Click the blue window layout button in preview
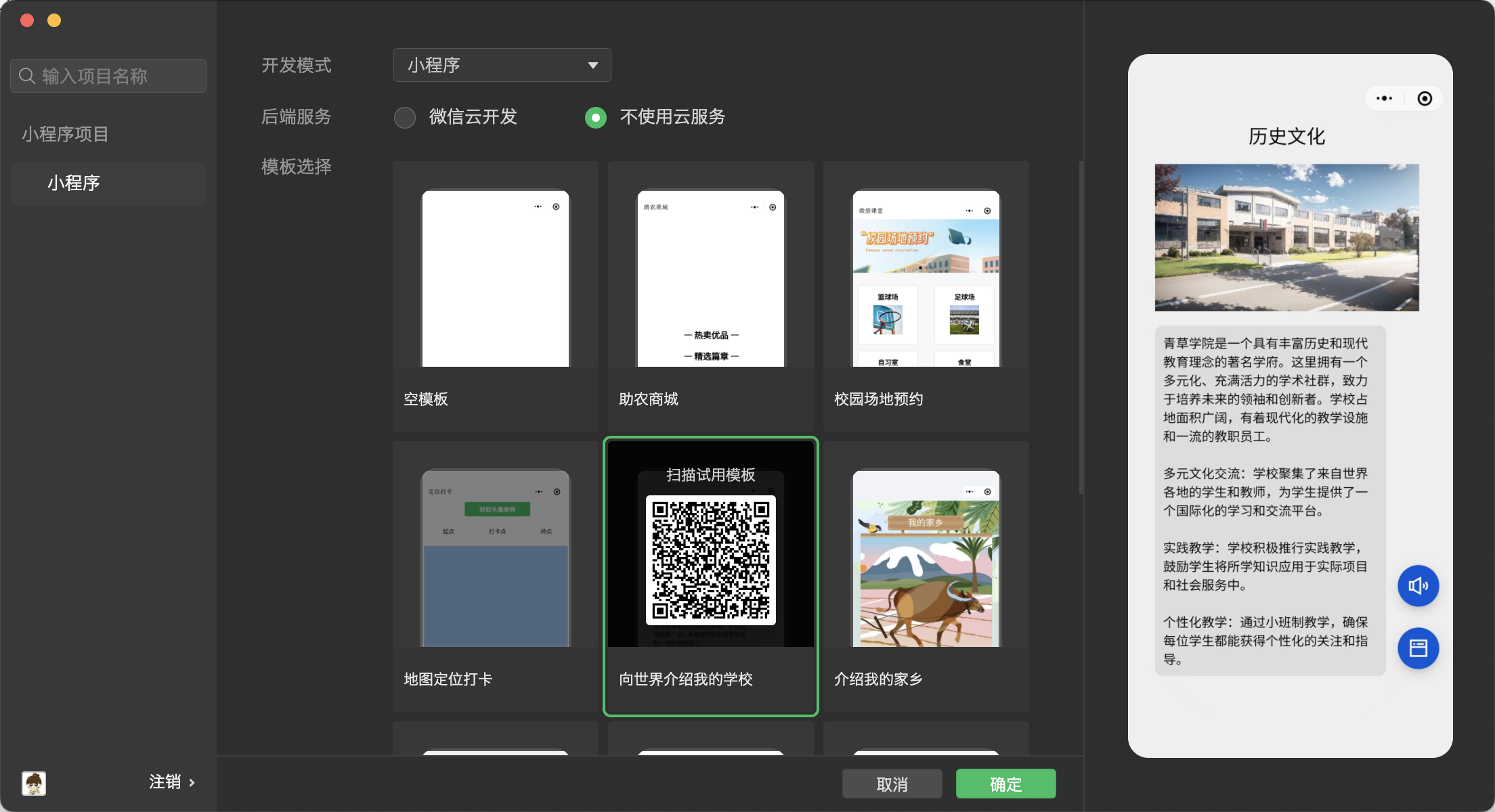The height and width of the screenshot is (812, 1495). (x=1418, y=648)
